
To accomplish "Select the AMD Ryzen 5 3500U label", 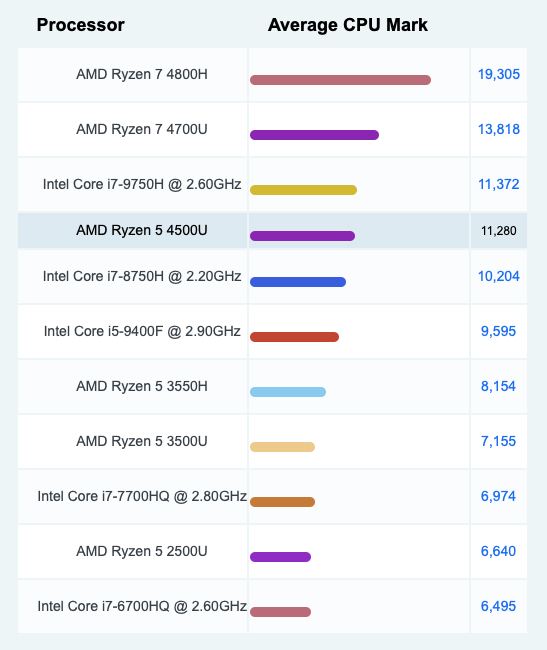I will [142, 441].
